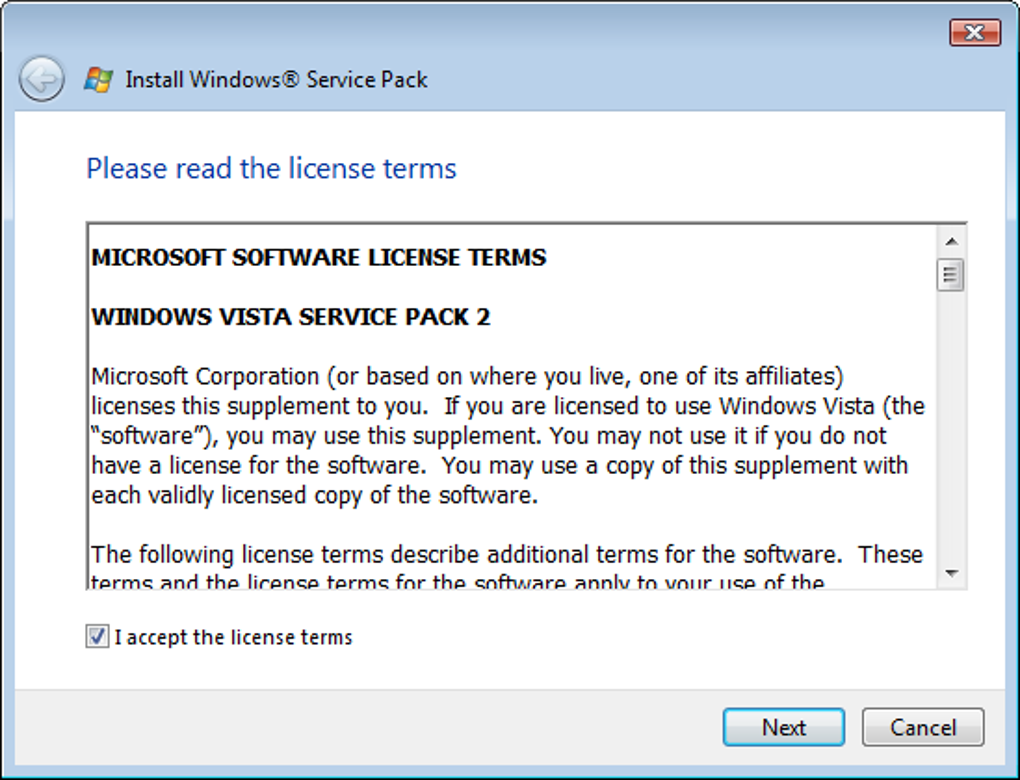Click the "WINDOWS VISTA SERVICE PACK 2" line

[x=291, y=317]
